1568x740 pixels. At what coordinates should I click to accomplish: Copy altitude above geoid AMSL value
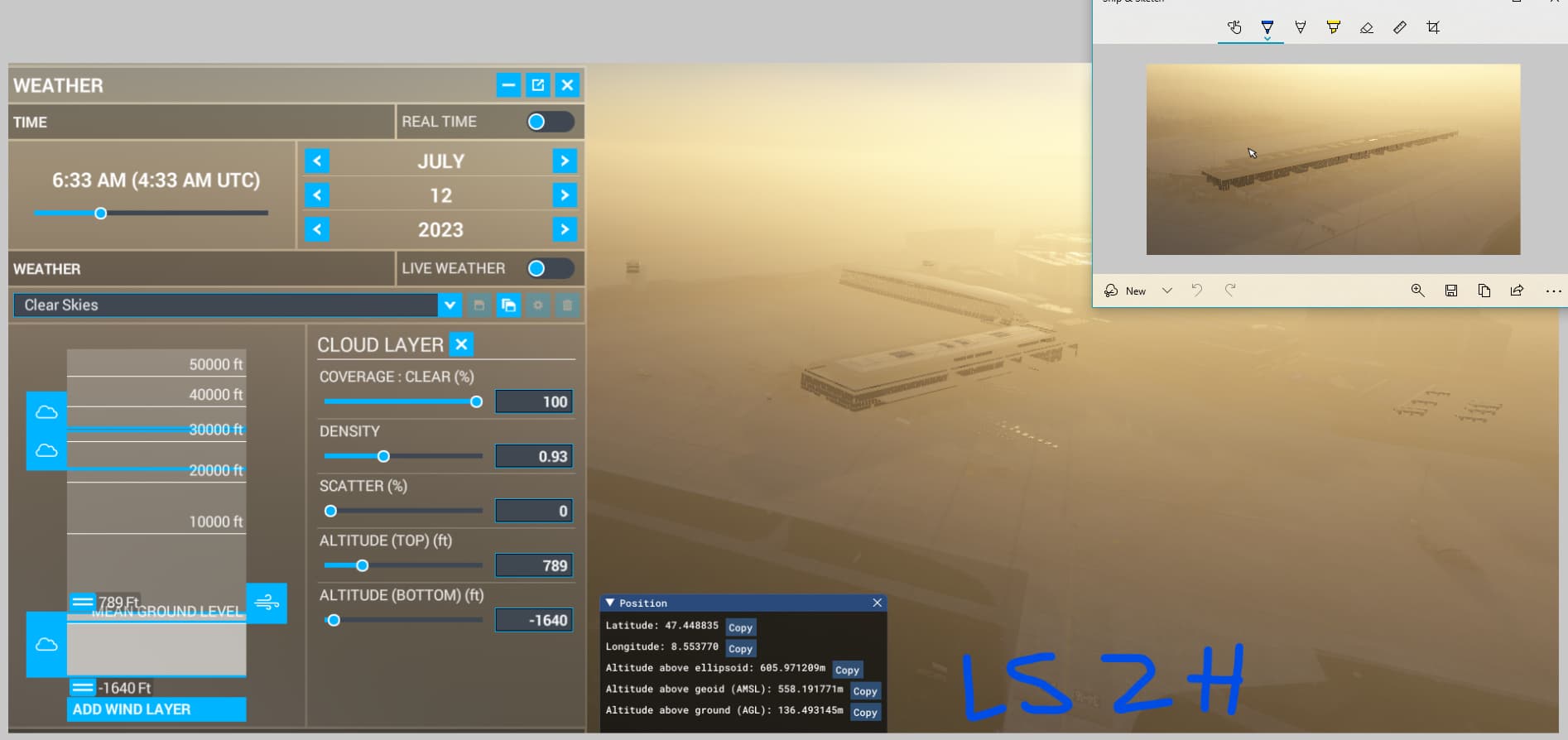pyautogui.click(x=865, y=691)
